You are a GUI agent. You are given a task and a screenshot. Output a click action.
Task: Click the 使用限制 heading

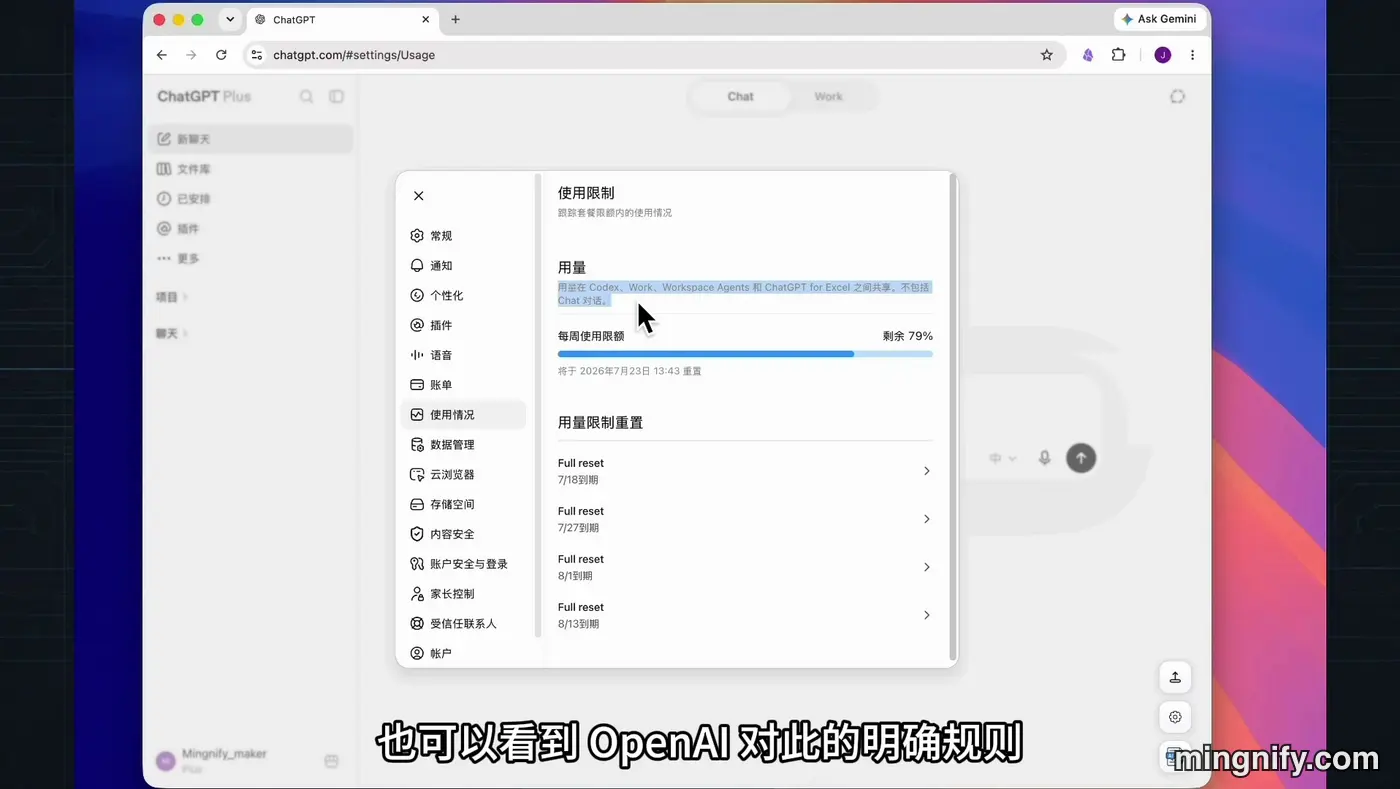(586, 193)
